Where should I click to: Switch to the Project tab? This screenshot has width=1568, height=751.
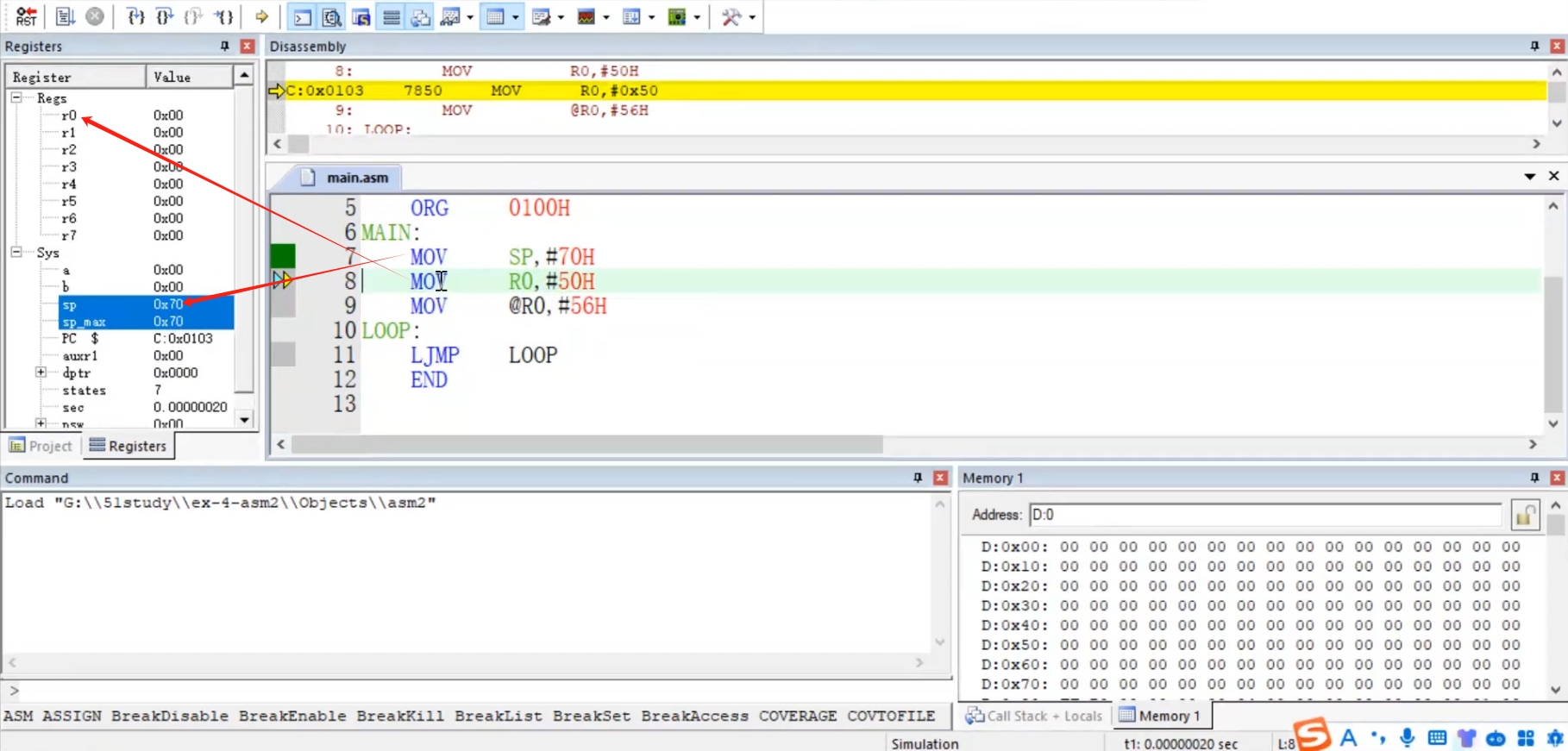41,446
